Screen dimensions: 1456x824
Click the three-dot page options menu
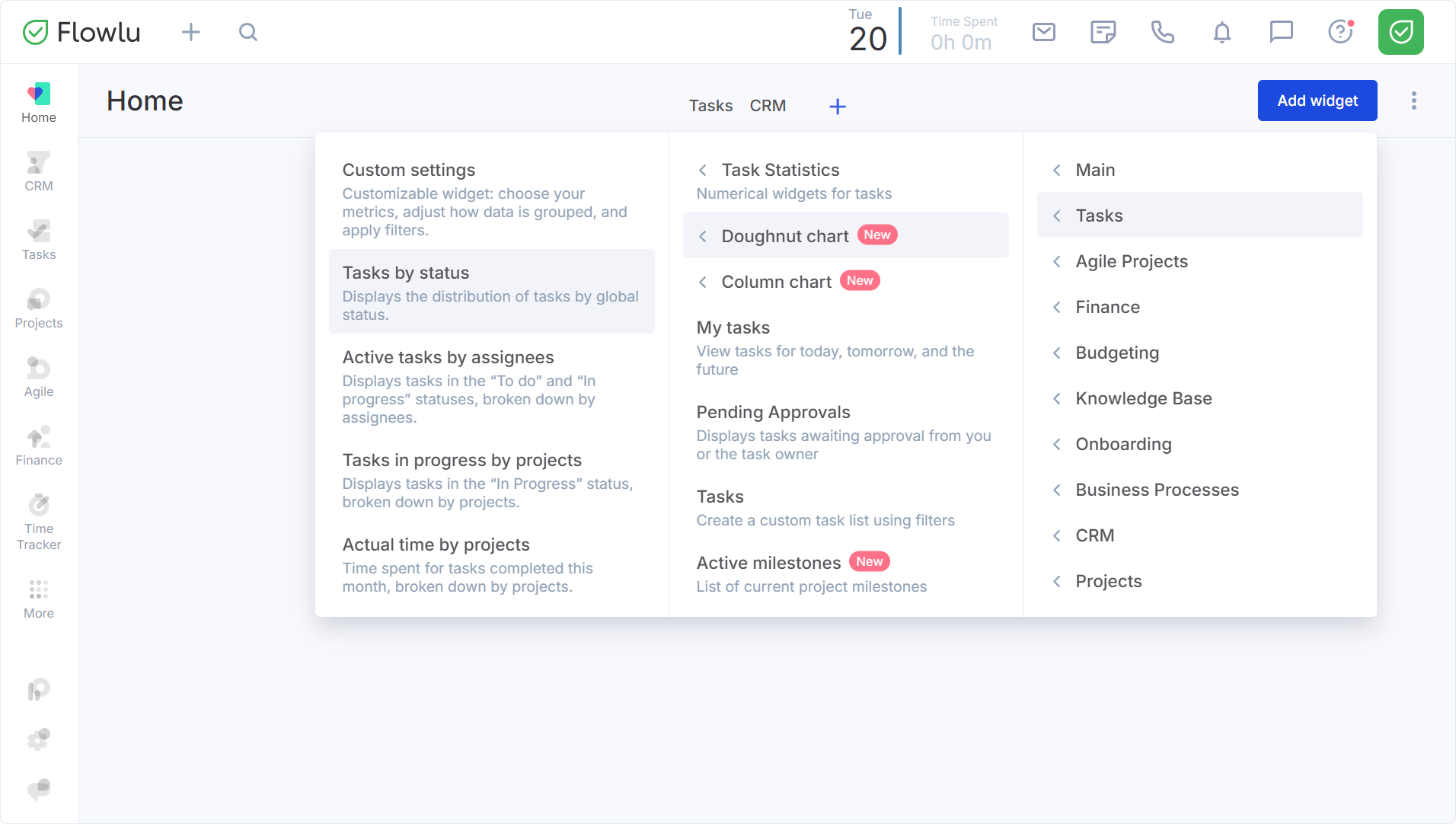click(1413, 101)
